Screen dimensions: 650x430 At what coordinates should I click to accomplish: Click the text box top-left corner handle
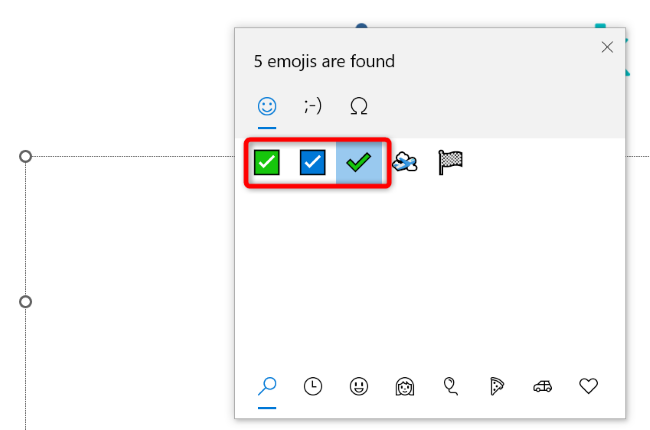[x=26, y=156]
